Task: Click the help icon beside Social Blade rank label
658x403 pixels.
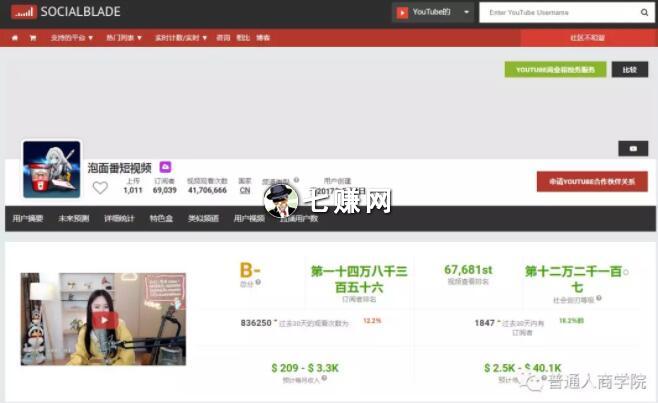Action: coord(599,298)
